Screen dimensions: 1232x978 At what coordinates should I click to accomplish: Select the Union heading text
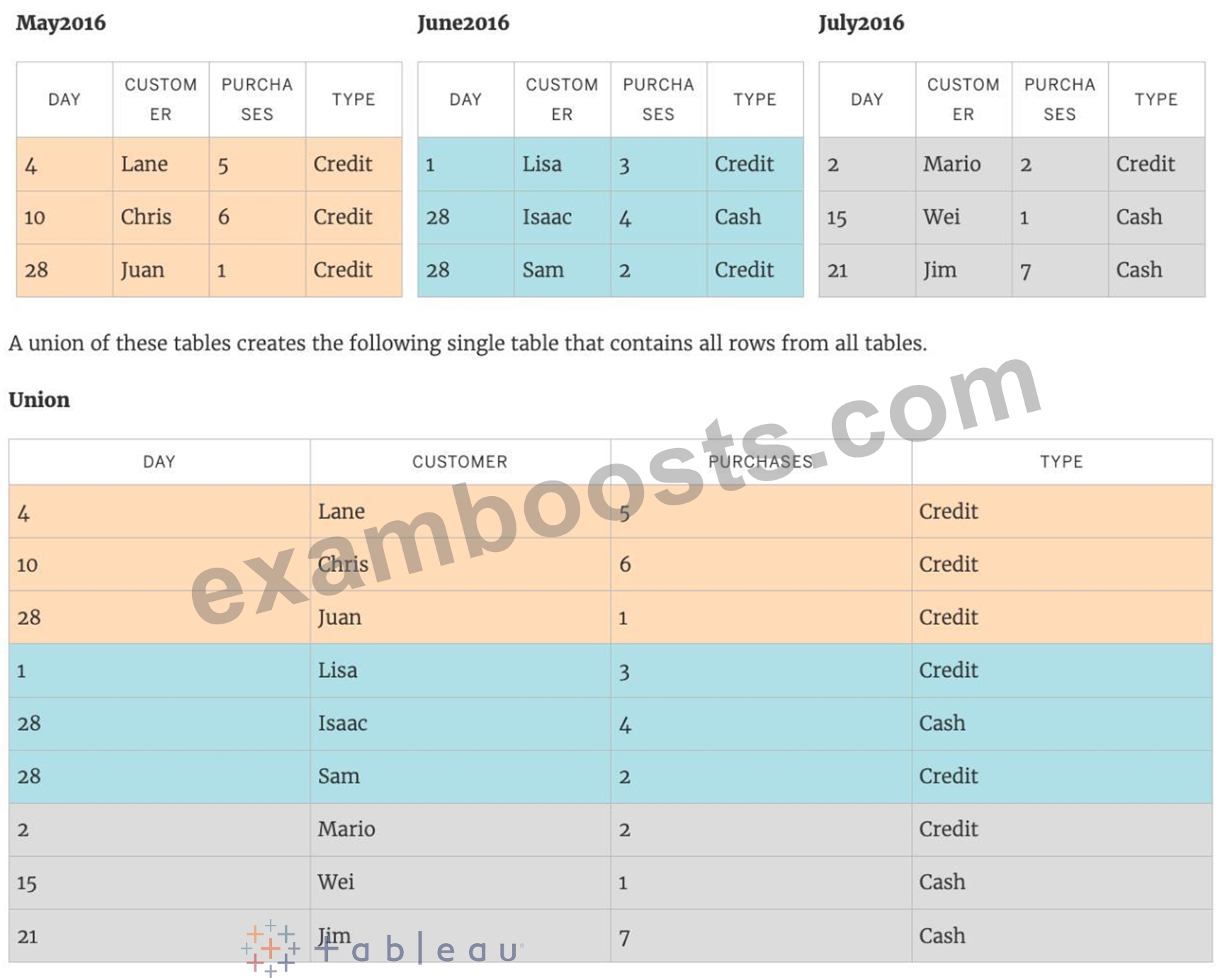(39, 400)
